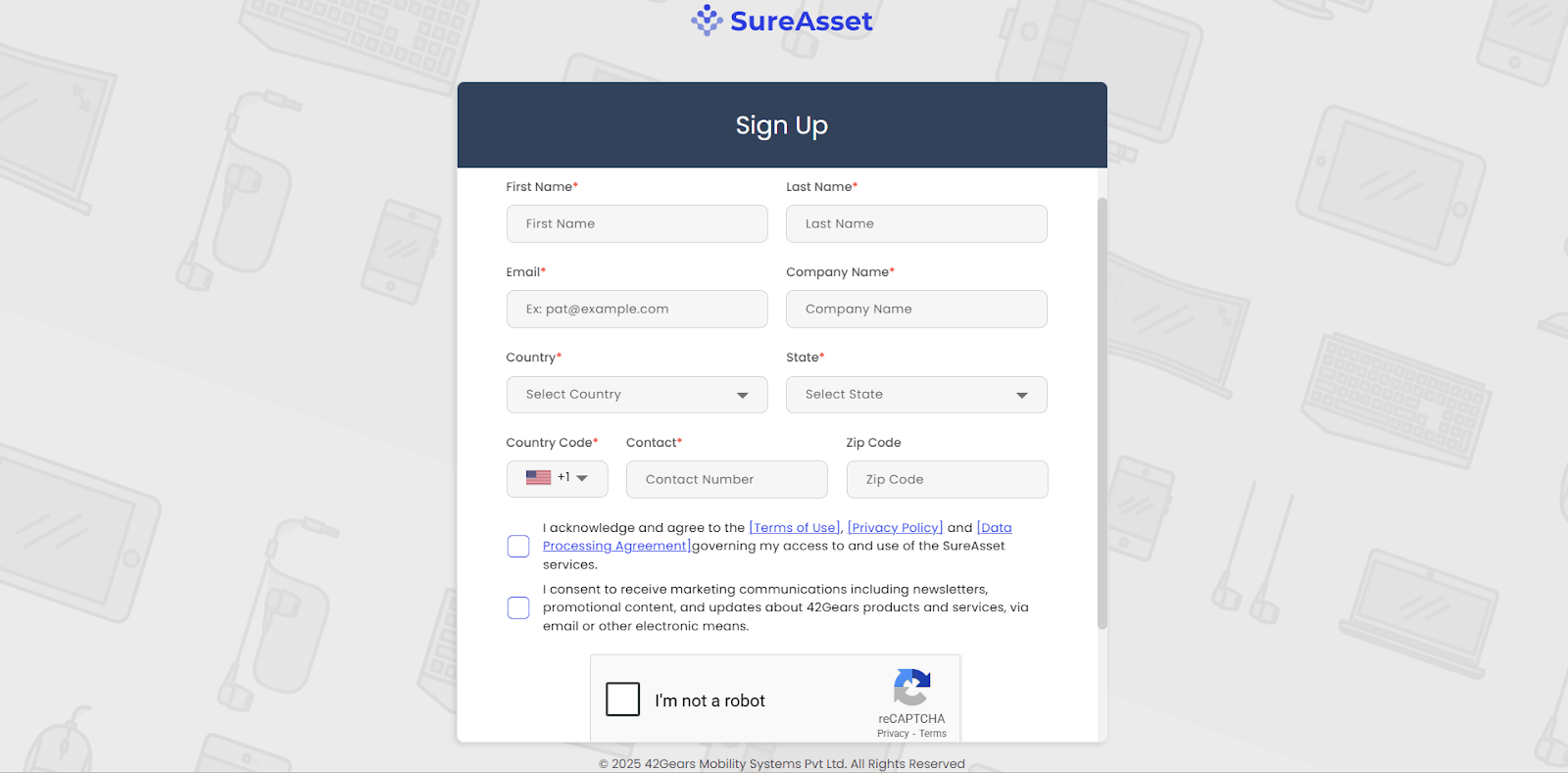The image size is (1568, 773).
Task: Click the SureAsset logo icon
Action: coord(707,20)
